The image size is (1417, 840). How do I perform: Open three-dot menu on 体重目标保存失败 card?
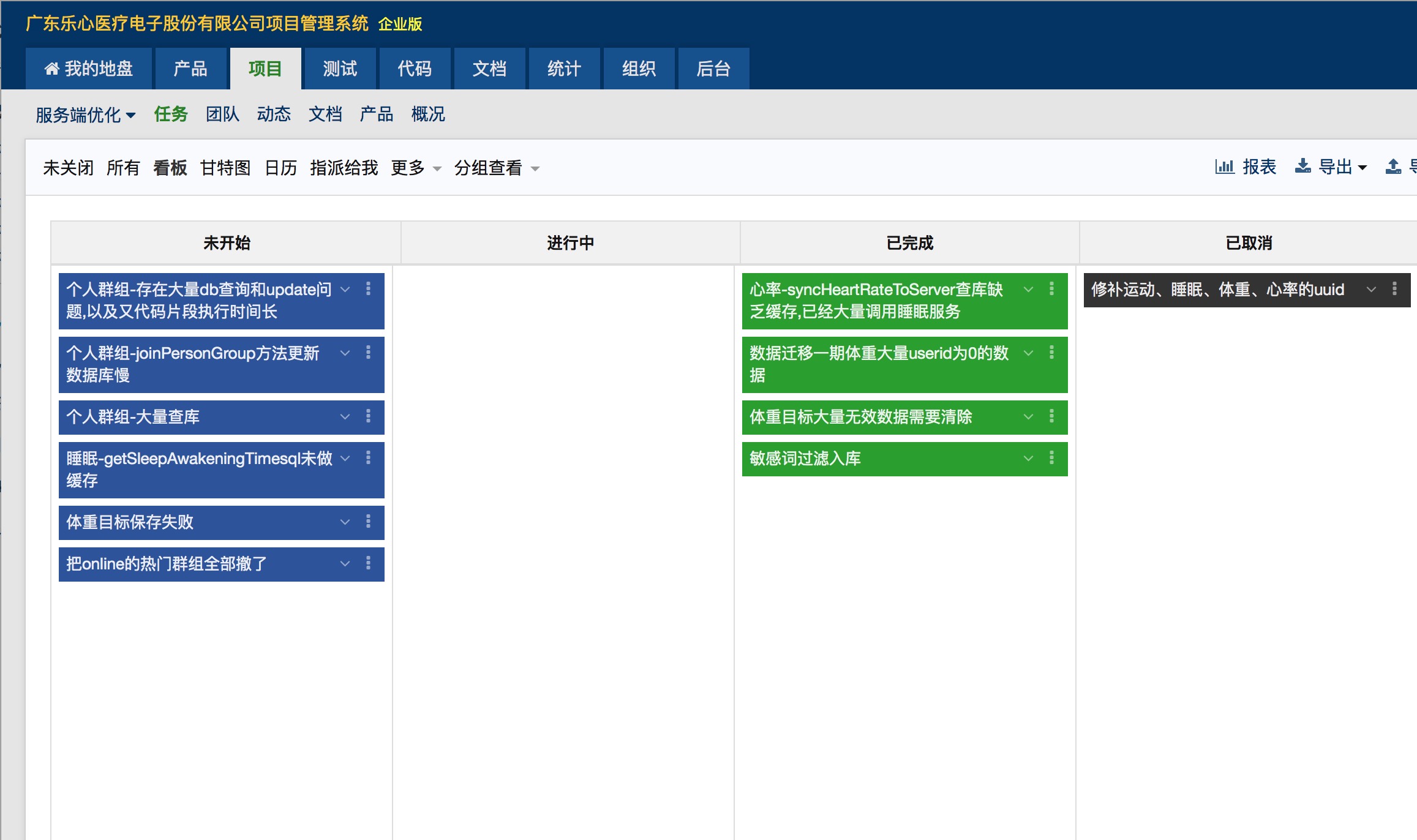368,522
